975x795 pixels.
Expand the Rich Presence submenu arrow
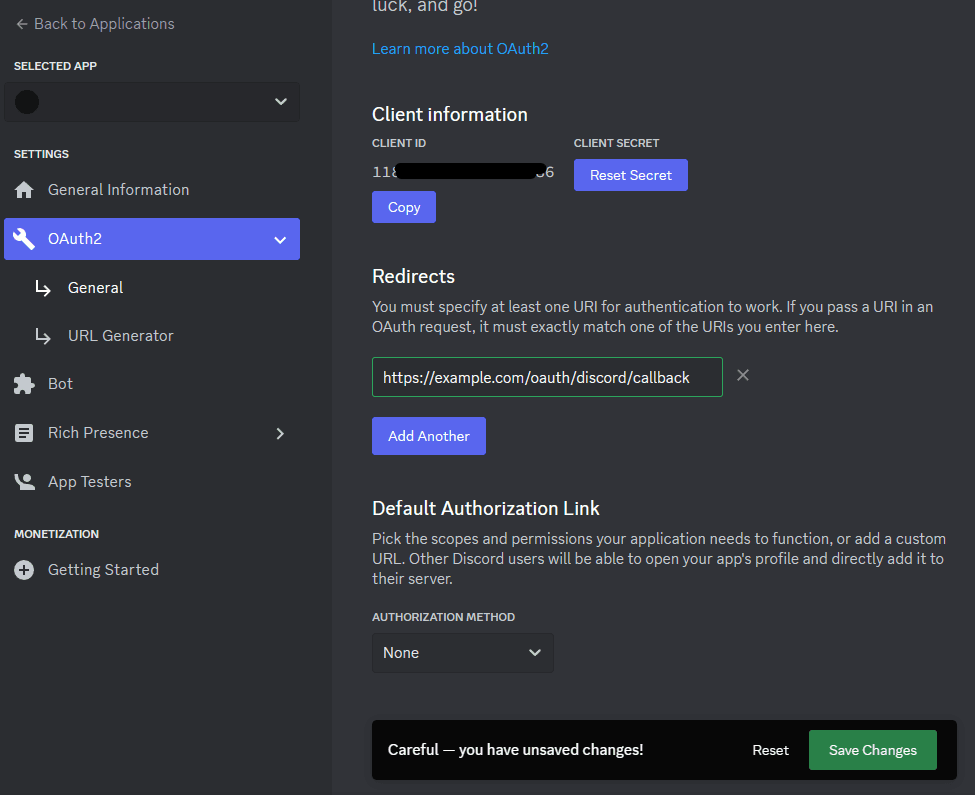click(280, 433)
